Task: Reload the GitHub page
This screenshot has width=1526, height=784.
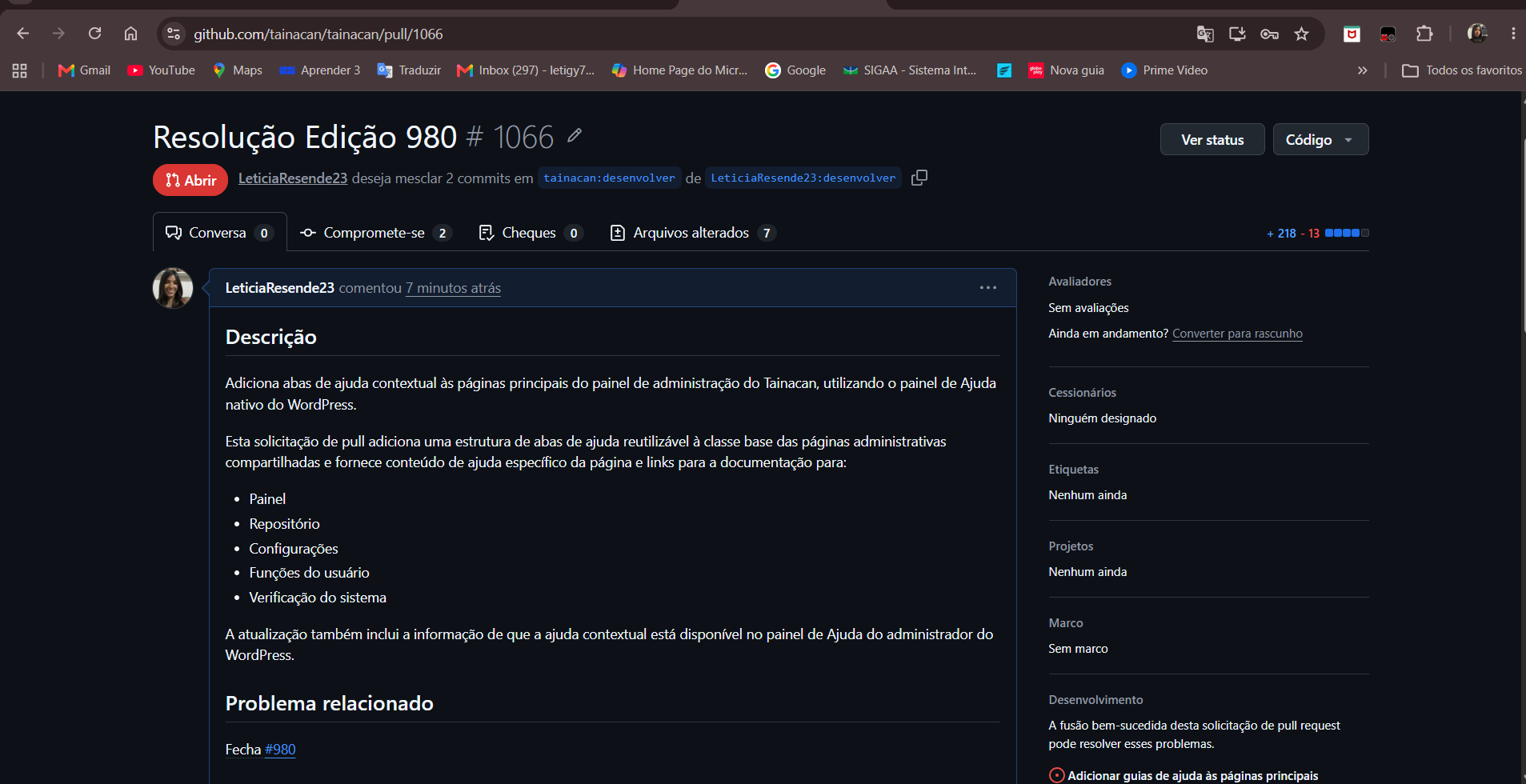Action: (94, 34)
